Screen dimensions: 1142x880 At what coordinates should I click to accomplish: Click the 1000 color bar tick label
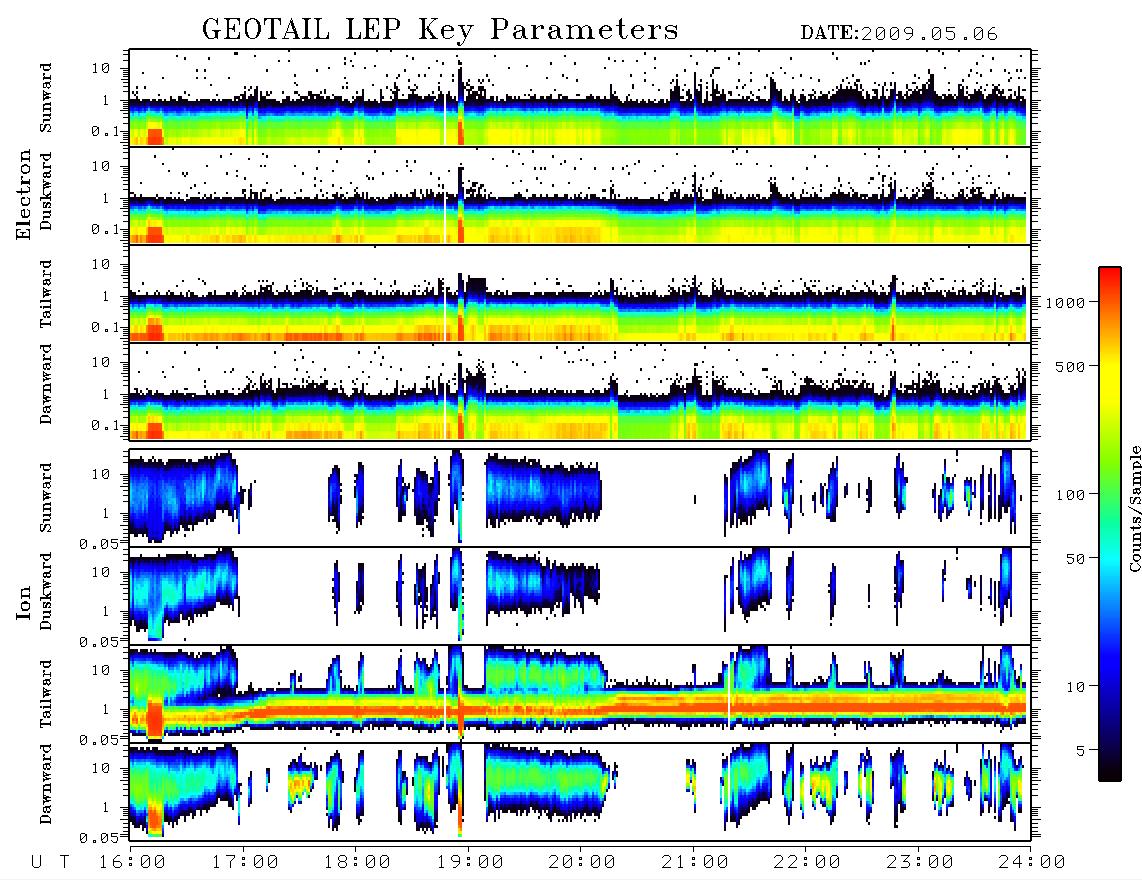[x=1066, y=302]
